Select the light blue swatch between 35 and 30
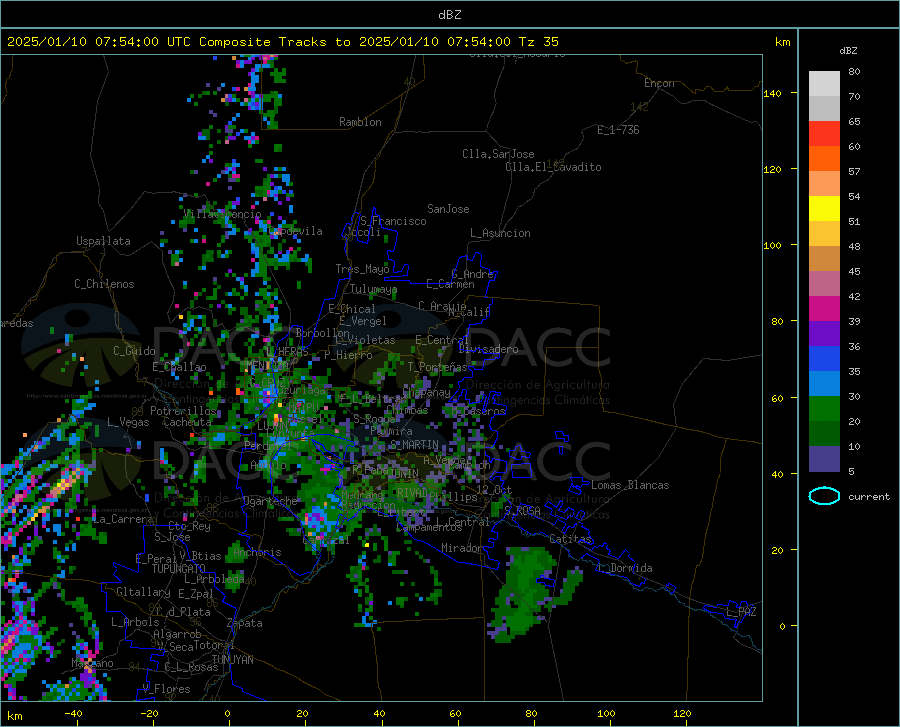The image size is (900, 727). coord(824,384)
